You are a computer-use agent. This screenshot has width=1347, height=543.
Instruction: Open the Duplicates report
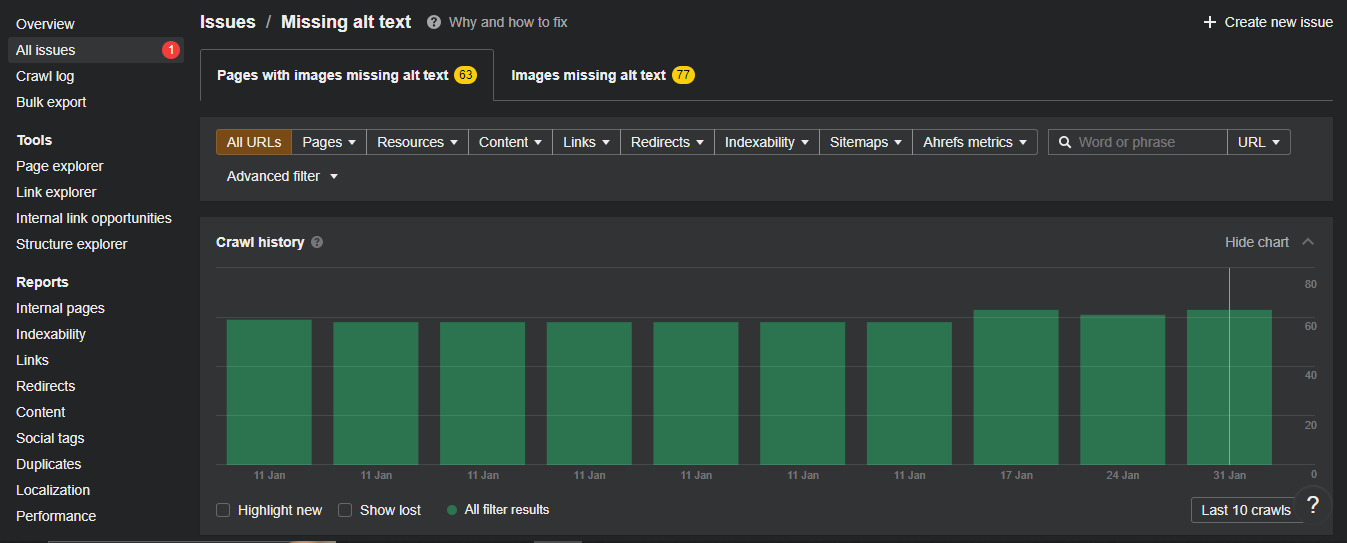[48, 464]
